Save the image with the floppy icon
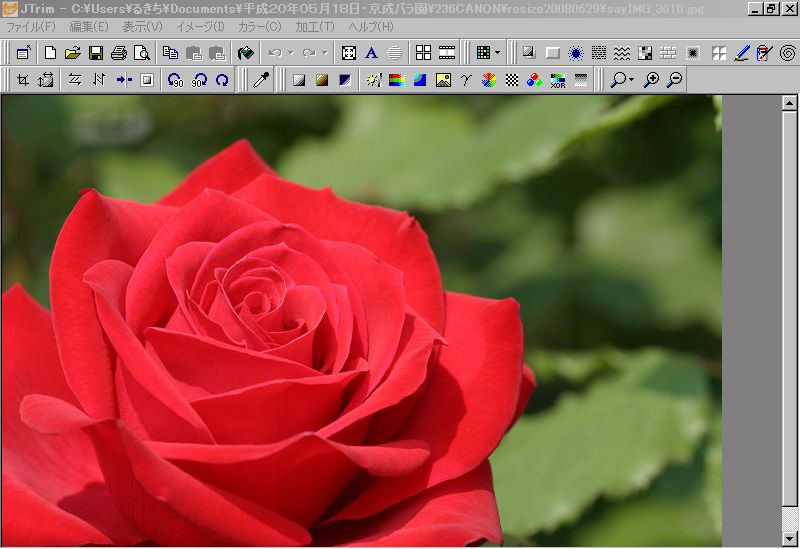This screenshot has width=800, height=549. 96,53
